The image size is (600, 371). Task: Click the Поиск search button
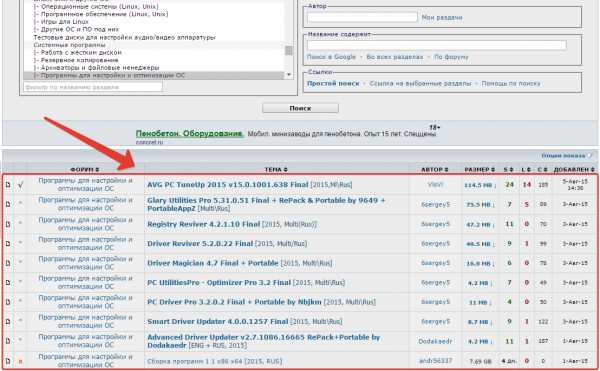(x=300, y=108)
